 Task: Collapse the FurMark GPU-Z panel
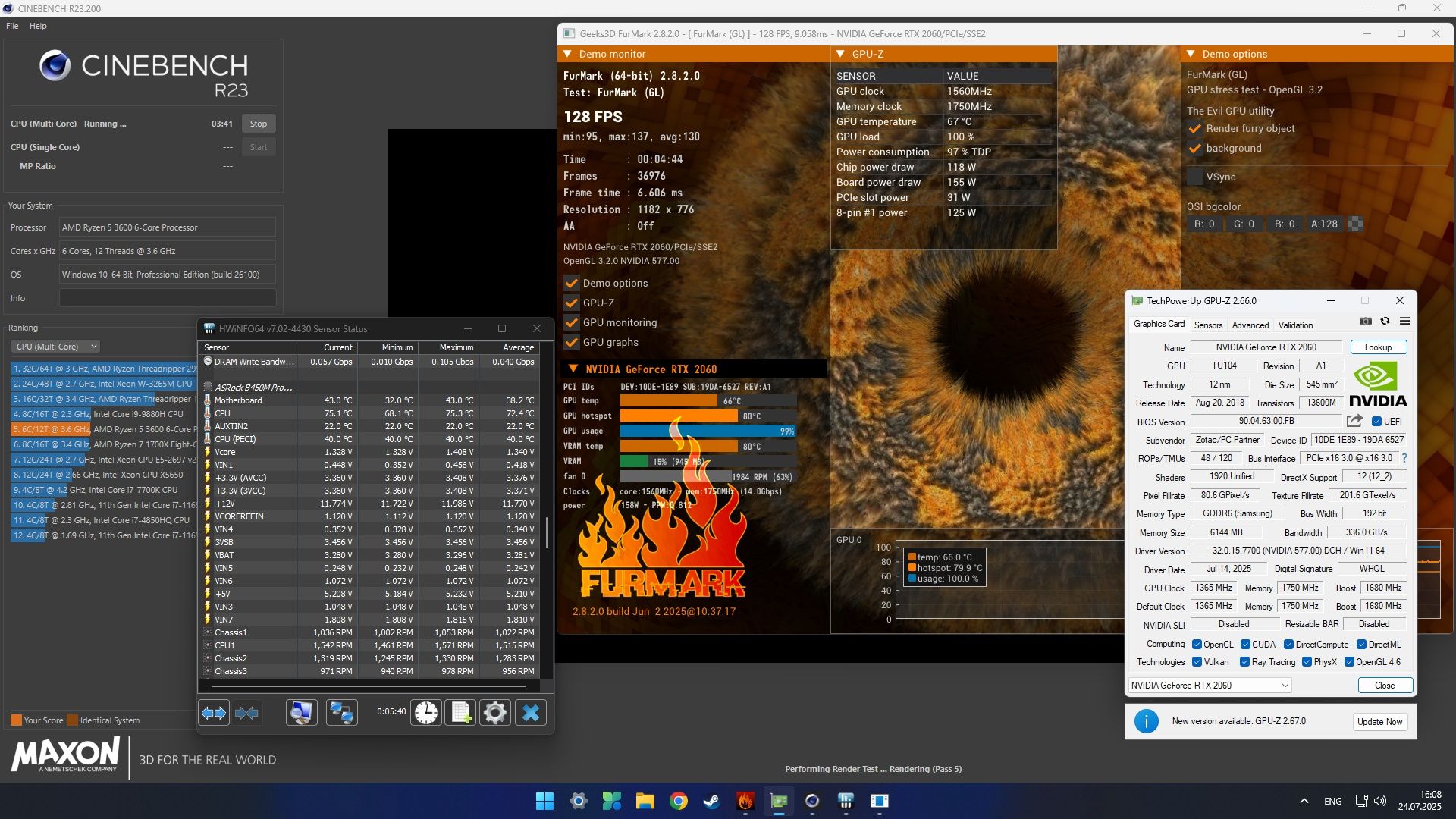[840, 54]
